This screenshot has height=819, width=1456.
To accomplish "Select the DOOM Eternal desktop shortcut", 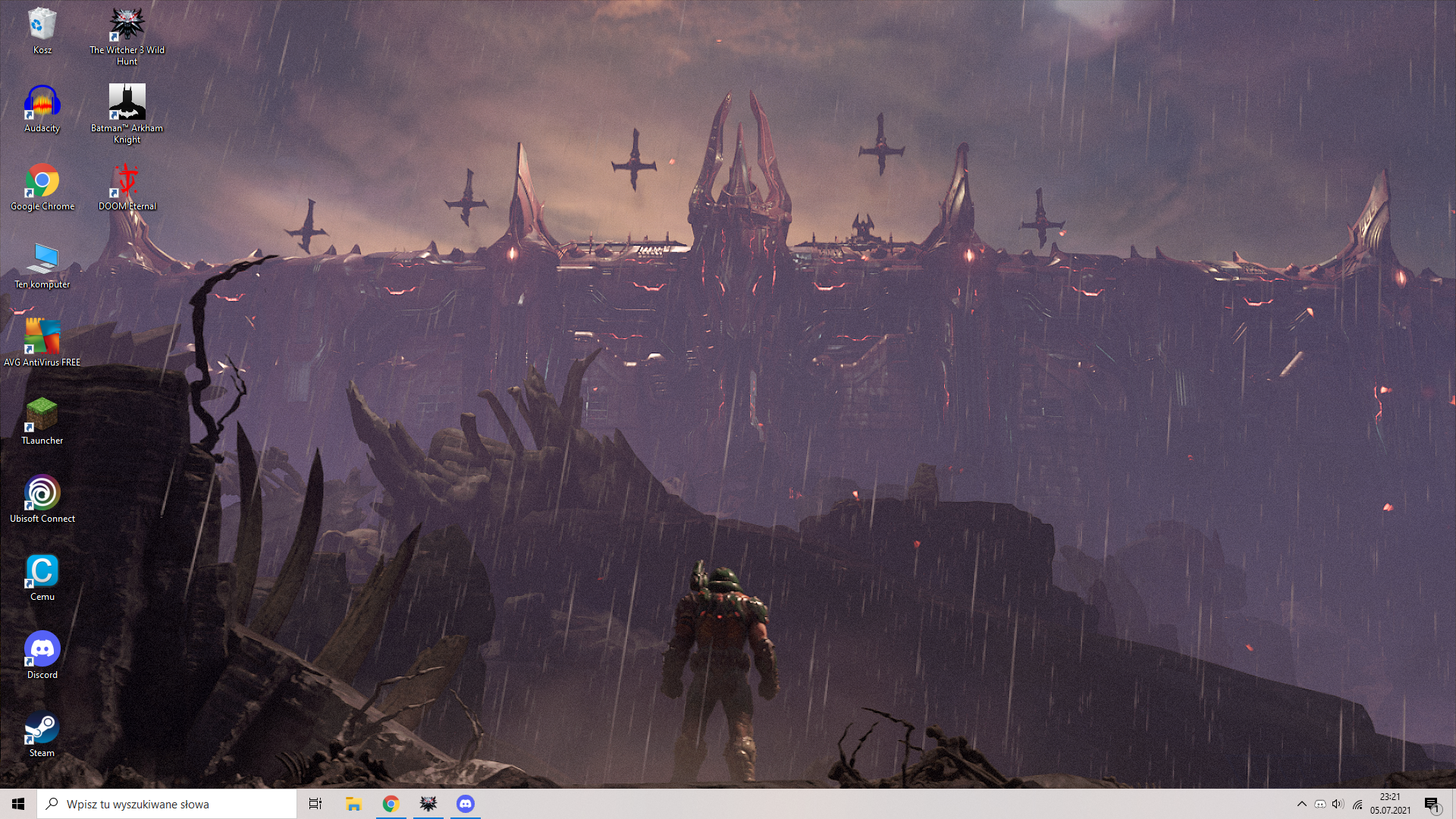I will [127, 187].
